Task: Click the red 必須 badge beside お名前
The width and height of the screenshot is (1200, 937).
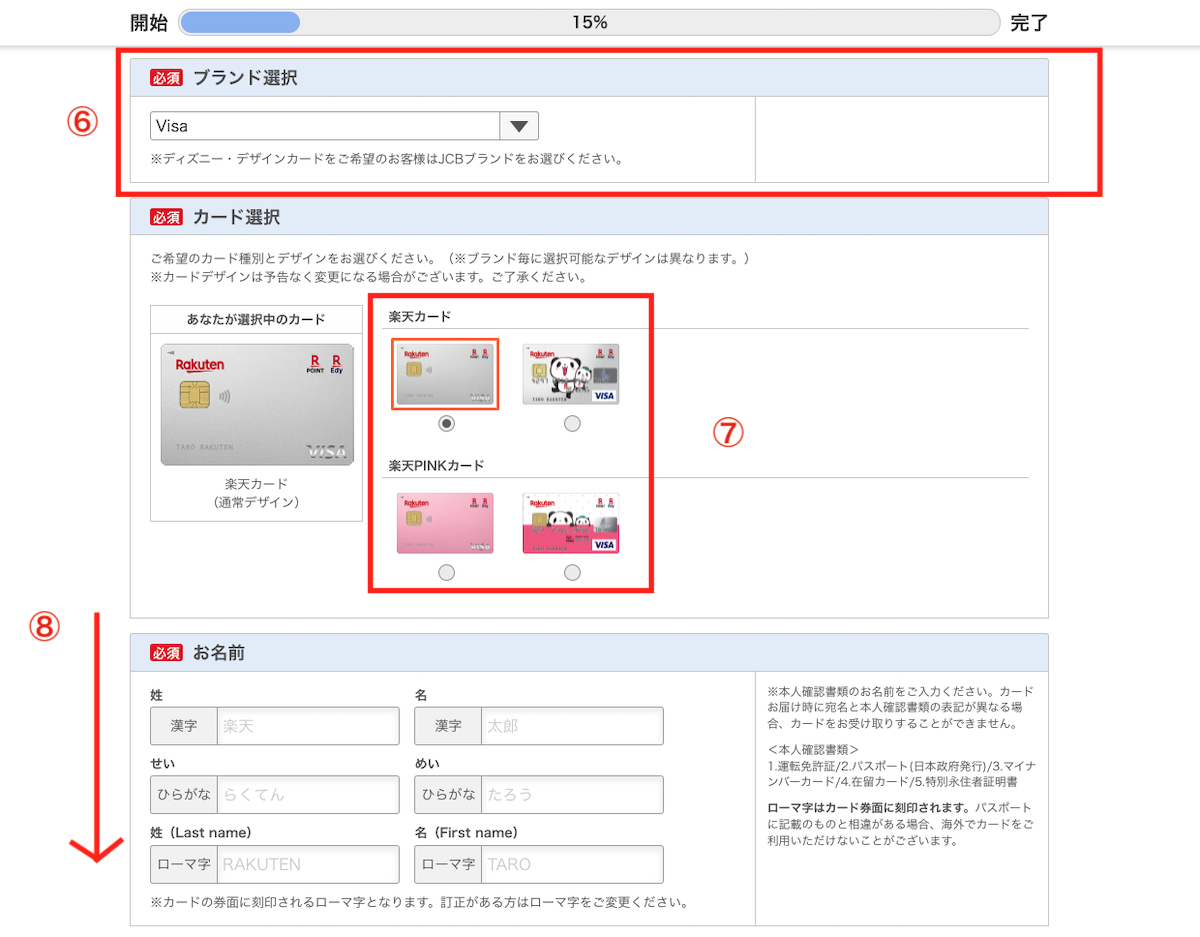Action: (166, 653)
